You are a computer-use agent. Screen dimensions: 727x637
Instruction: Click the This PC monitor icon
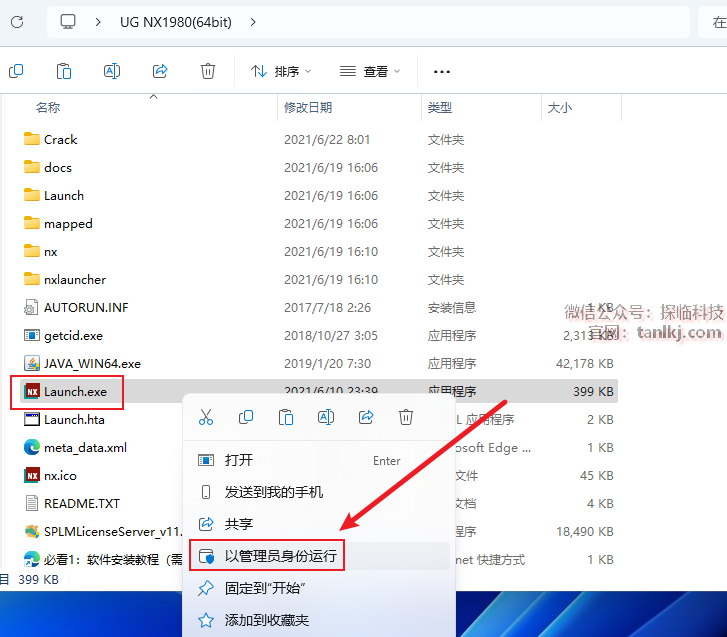point(68,22)
